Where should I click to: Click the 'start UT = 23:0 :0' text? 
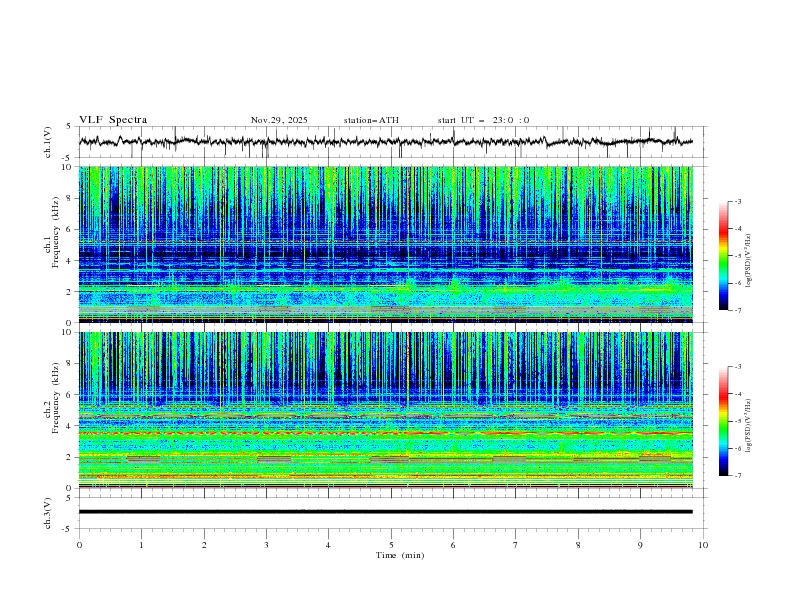click(483, 120)
